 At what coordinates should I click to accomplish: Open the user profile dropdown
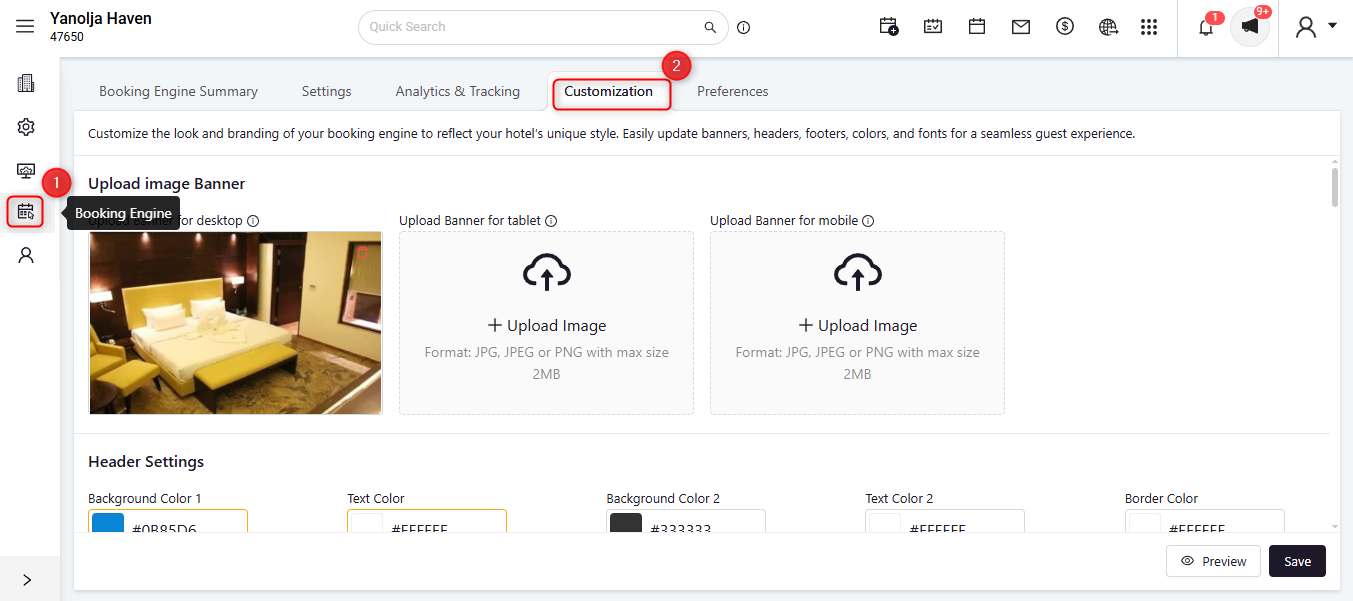(x=1315, y=27)
